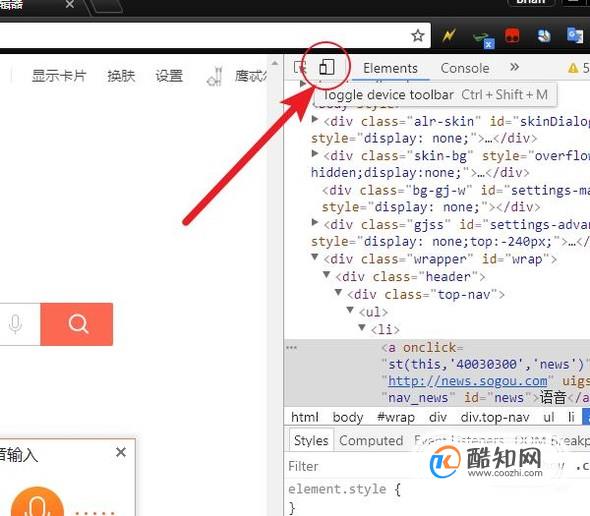Open the Google Translate extension icon
The image size is (590, 516).
coord(575,36)
